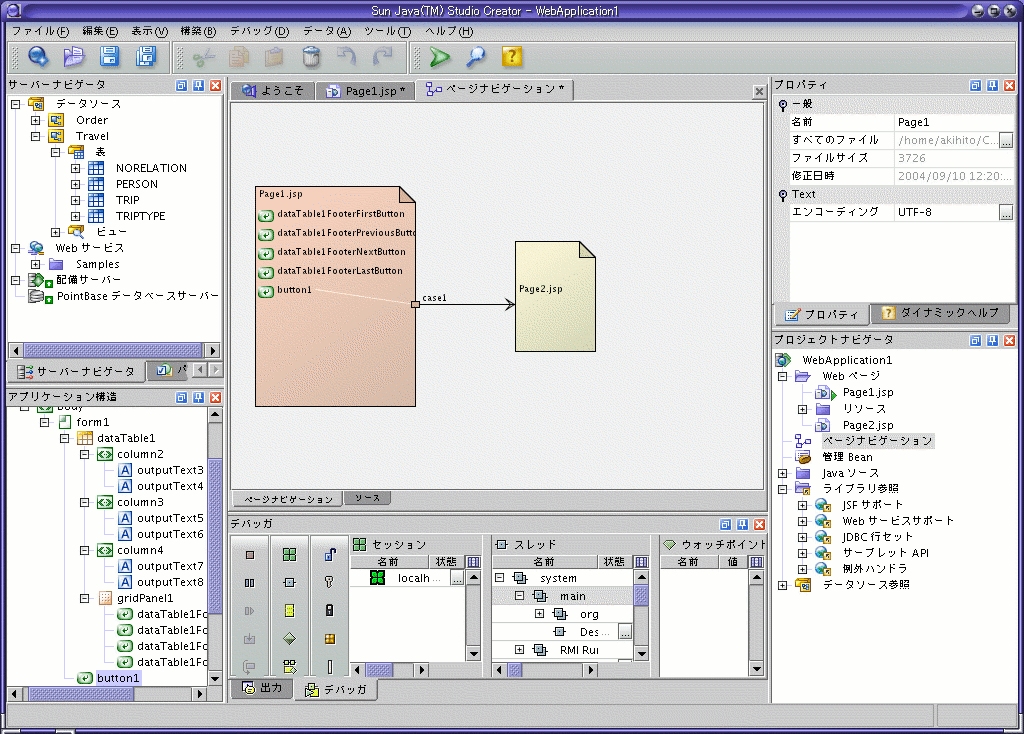Collapse the column2 node in application outline

point(84,454)
